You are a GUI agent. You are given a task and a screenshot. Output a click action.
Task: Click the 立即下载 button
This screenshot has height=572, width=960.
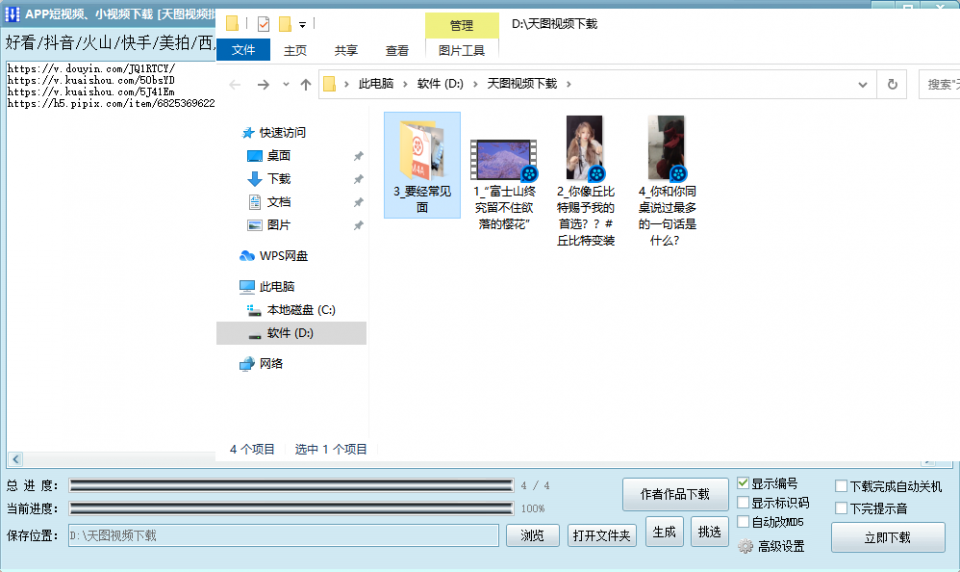point(887,537)
